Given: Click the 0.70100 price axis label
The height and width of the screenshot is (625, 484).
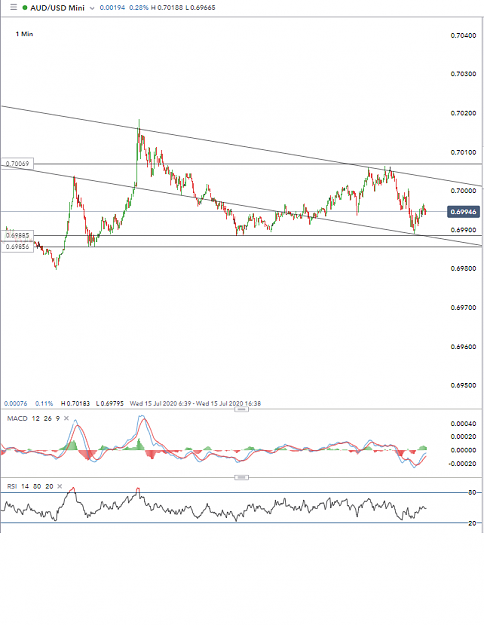Looking at the screenshot, I should pyautogui.click(x=463, y=152).
